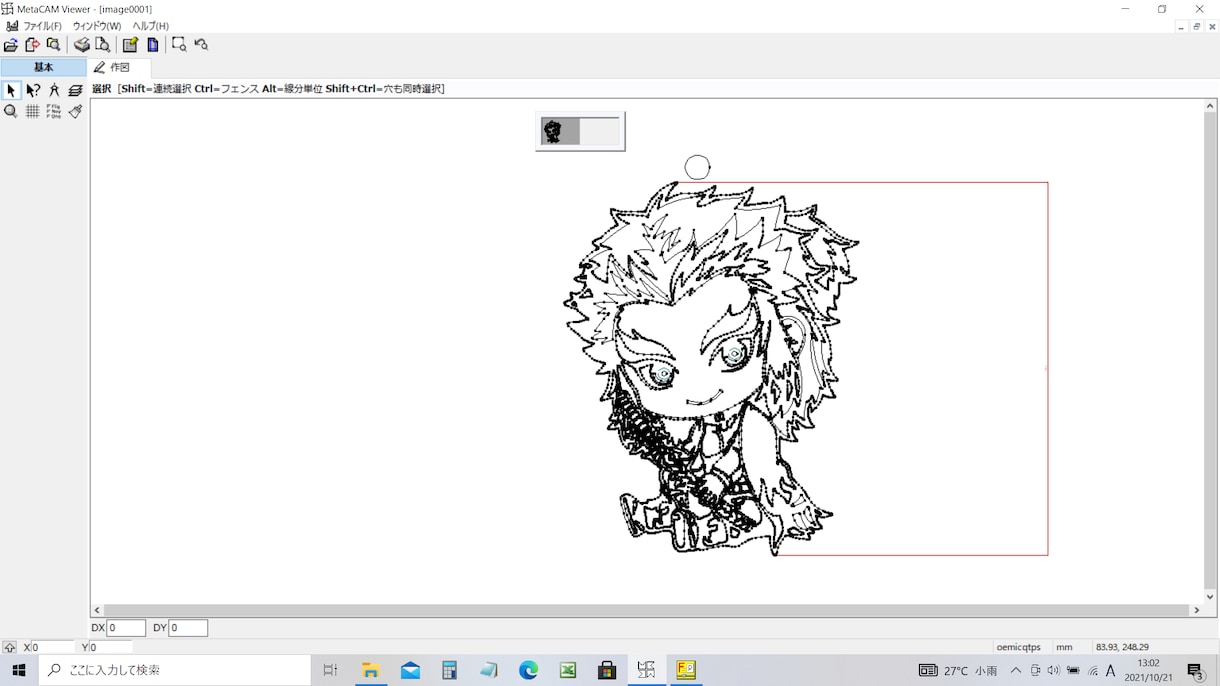Show hidden system tray icons

(x=1016, y=671)
